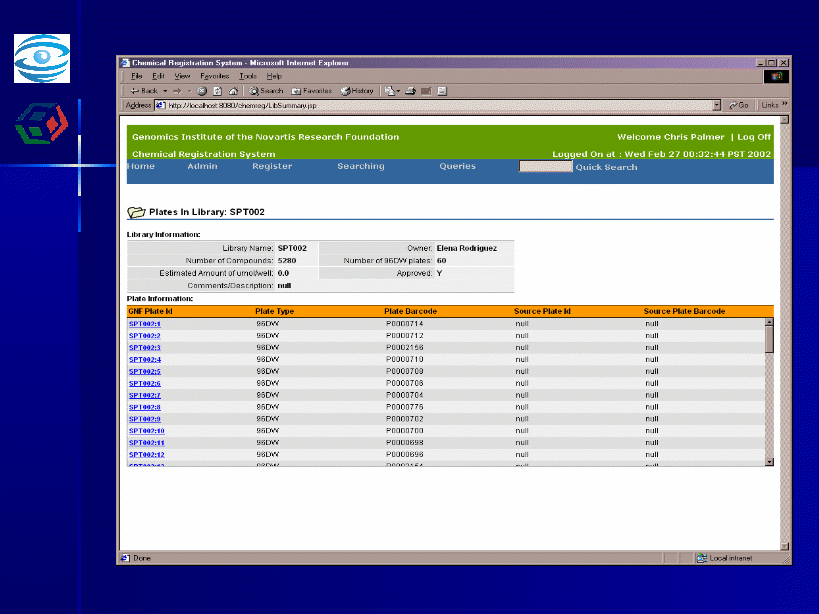Click in the Quick Search input field

[545, 167]
